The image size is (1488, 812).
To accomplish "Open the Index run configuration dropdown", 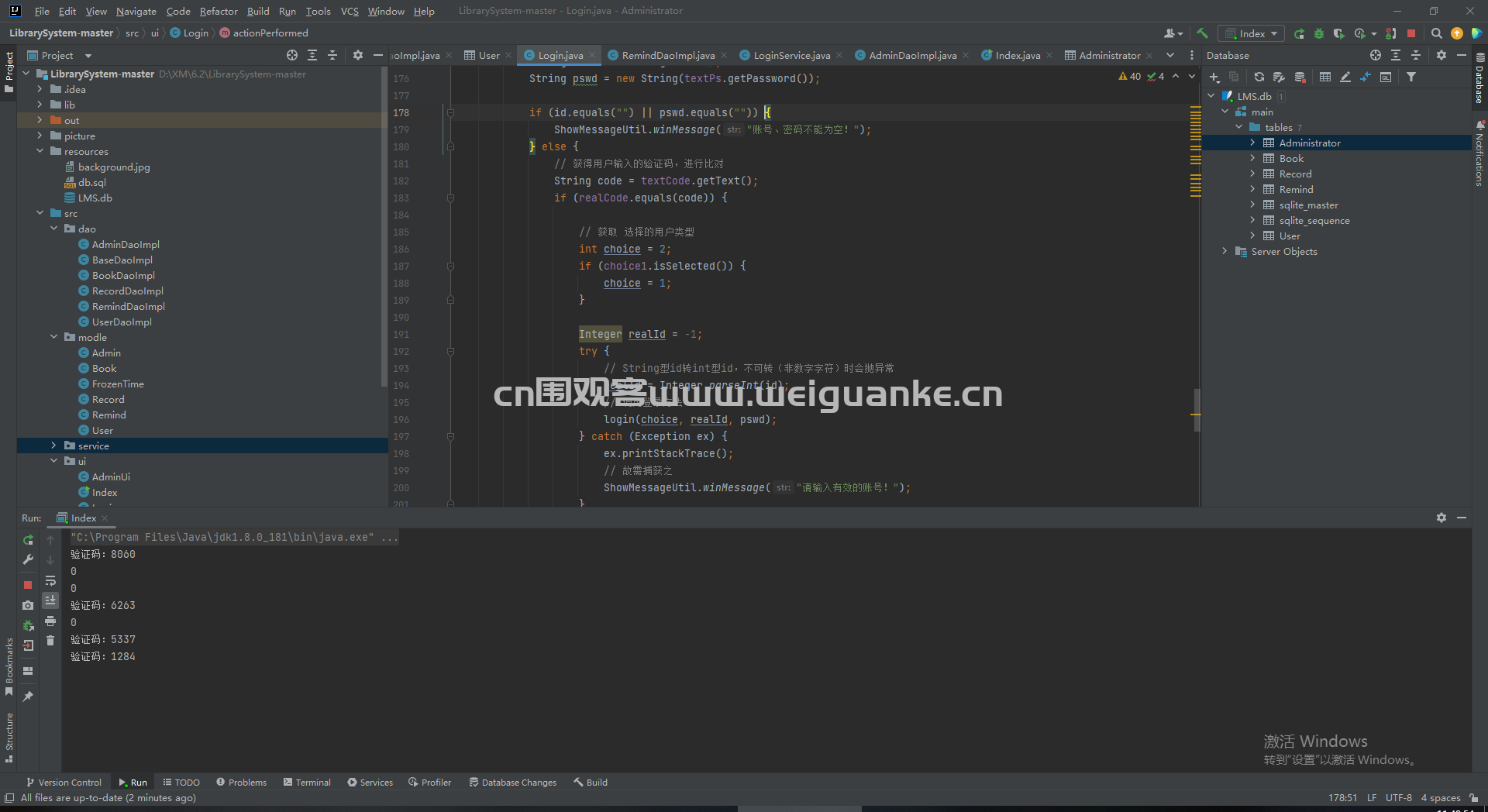I will coord(1252,33).
